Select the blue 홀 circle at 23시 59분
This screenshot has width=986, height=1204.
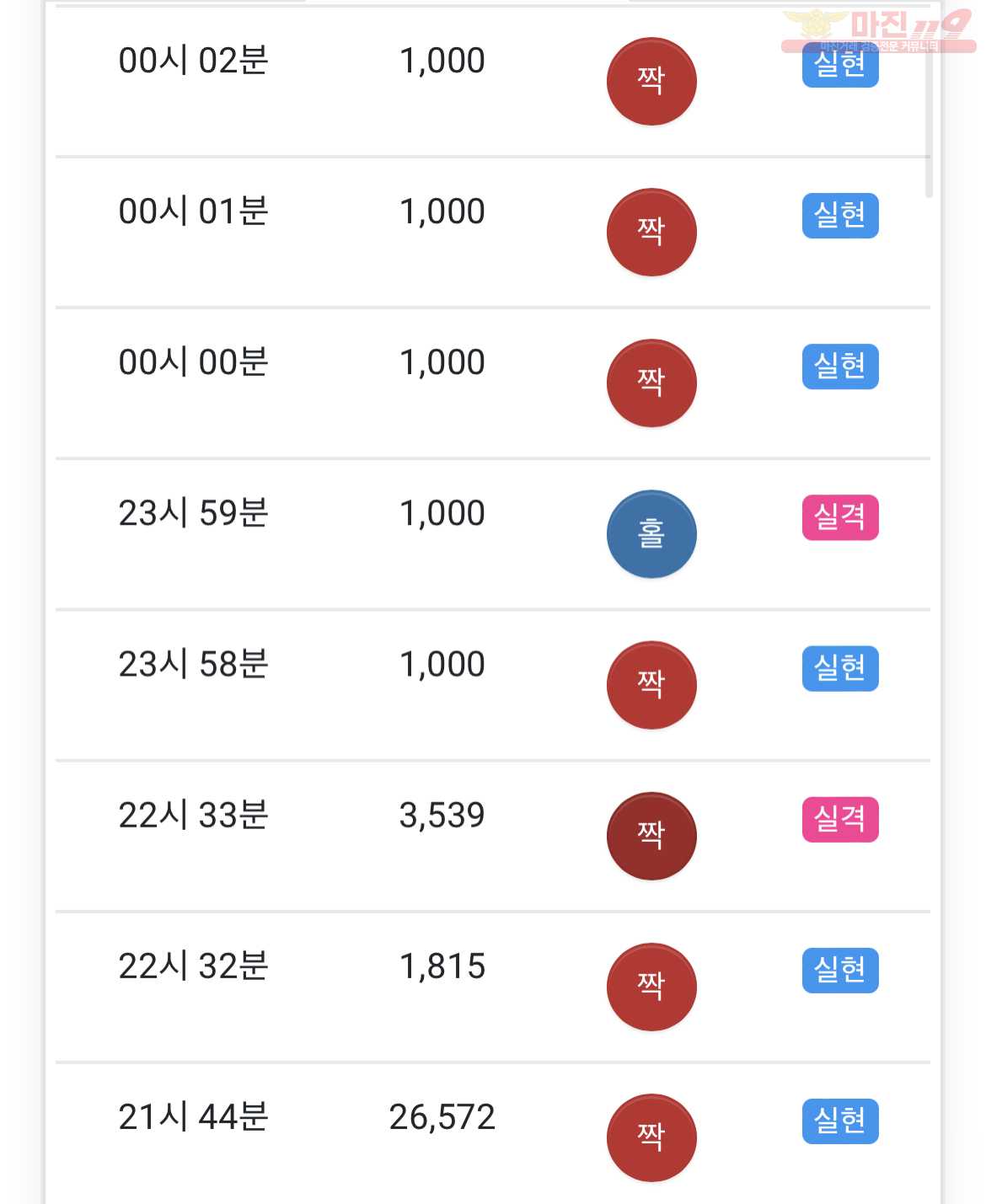point(651,534)
